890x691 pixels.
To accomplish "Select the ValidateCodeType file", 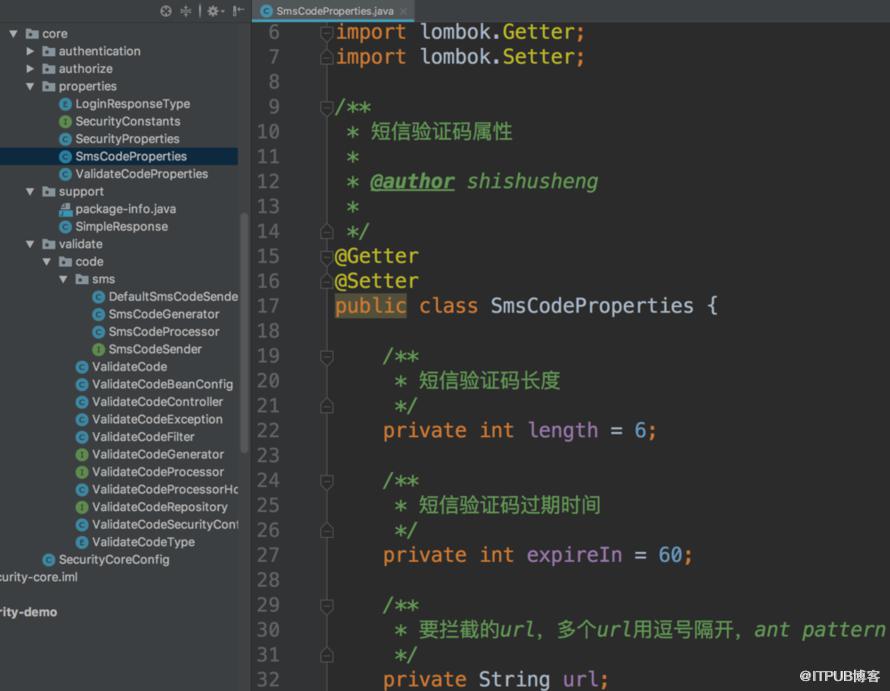I will [x=143, y=542].
